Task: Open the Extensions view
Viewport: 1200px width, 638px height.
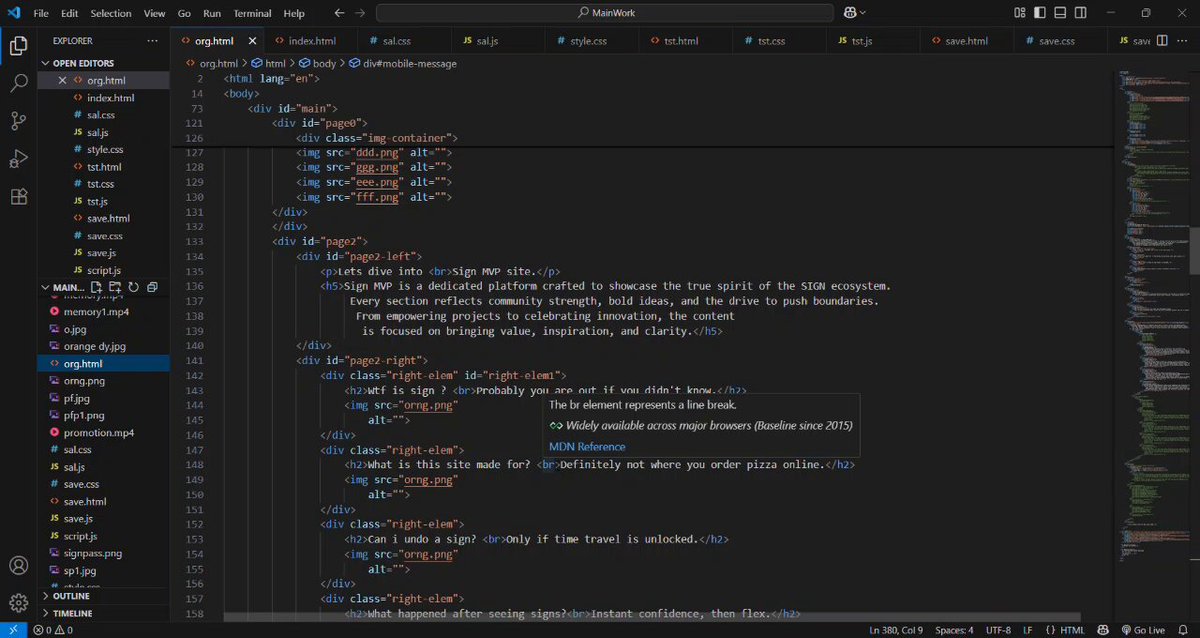Action: tap(18, 196)
